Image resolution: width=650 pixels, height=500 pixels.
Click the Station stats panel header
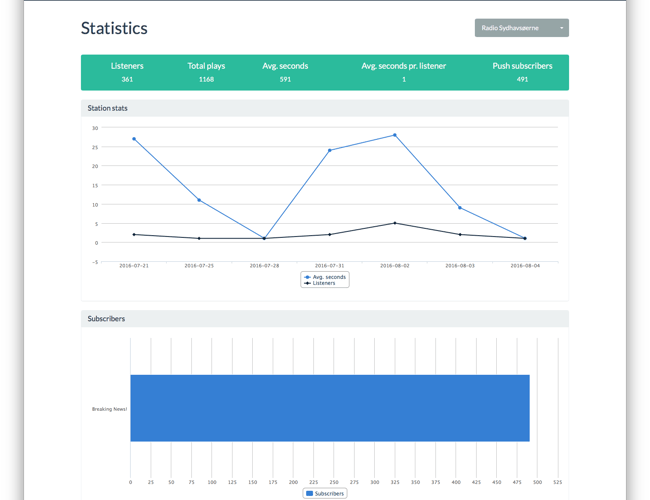[x=324, y=108]
